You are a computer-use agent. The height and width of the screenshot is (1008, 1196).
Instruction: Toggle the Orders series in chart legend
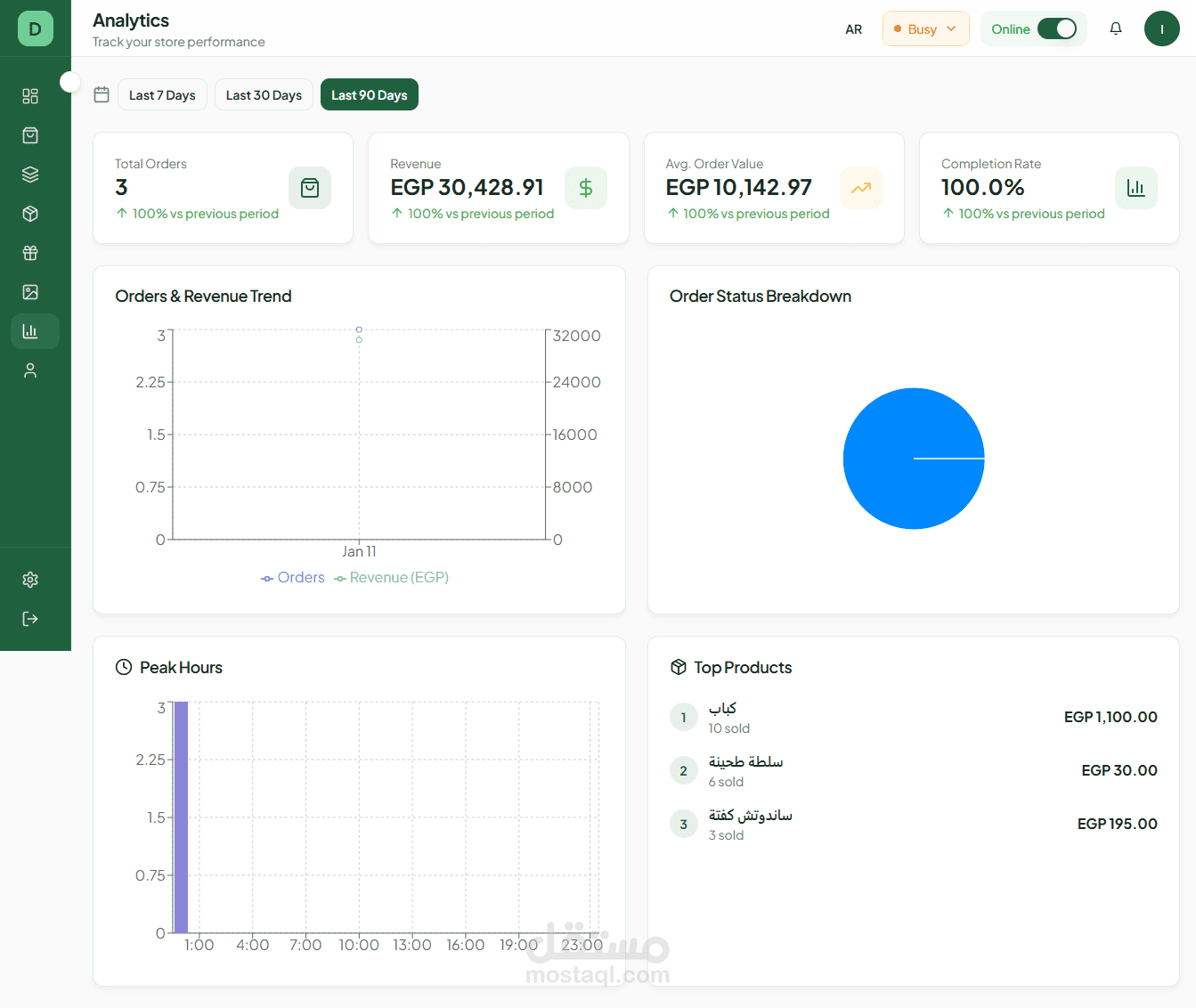pyautogui.click(x=293, y=577)
